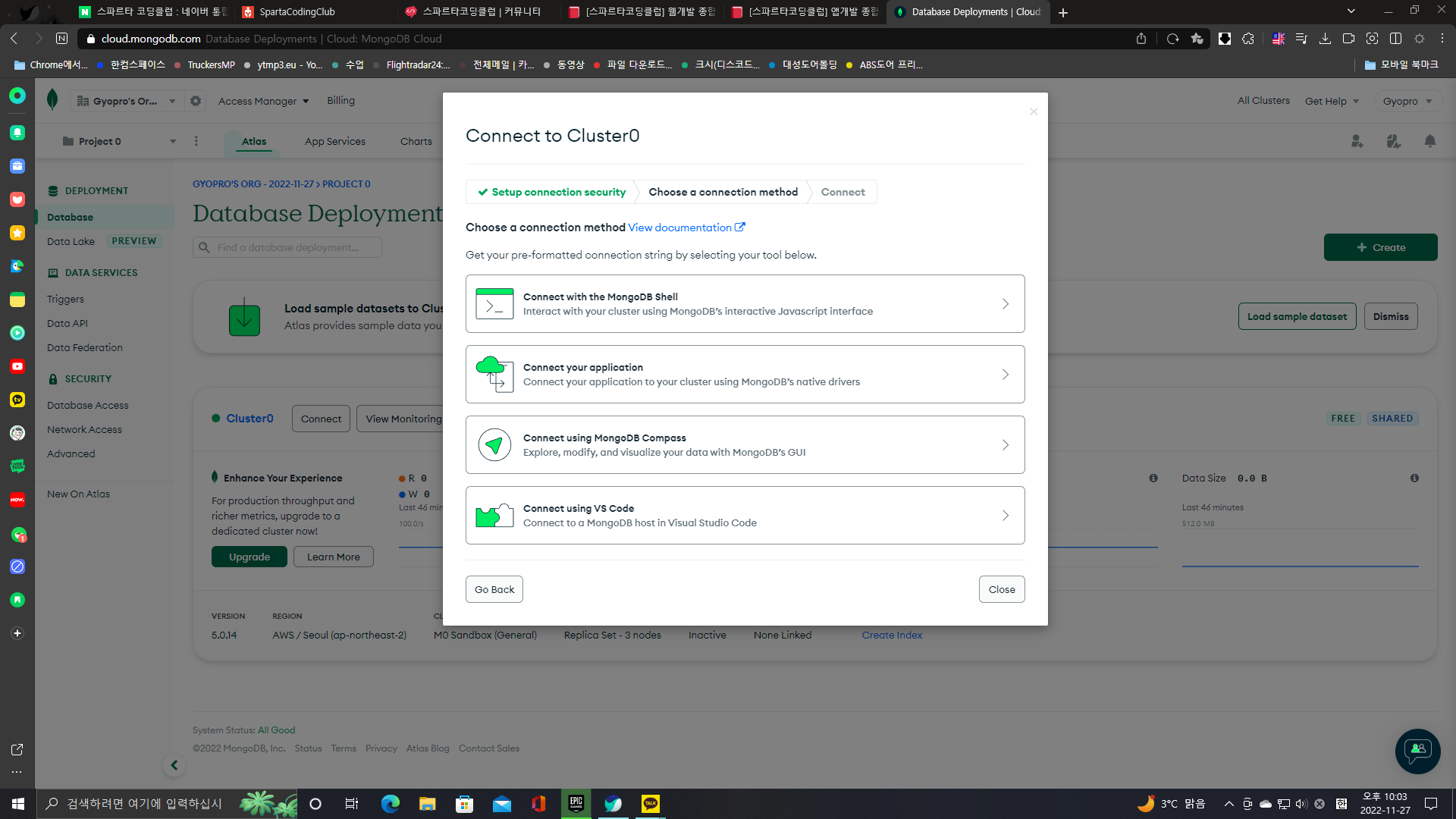Open a new browser tab
Image resolution: width=1456 pixels, height=819 pixels.
[x=1063, y=12]
